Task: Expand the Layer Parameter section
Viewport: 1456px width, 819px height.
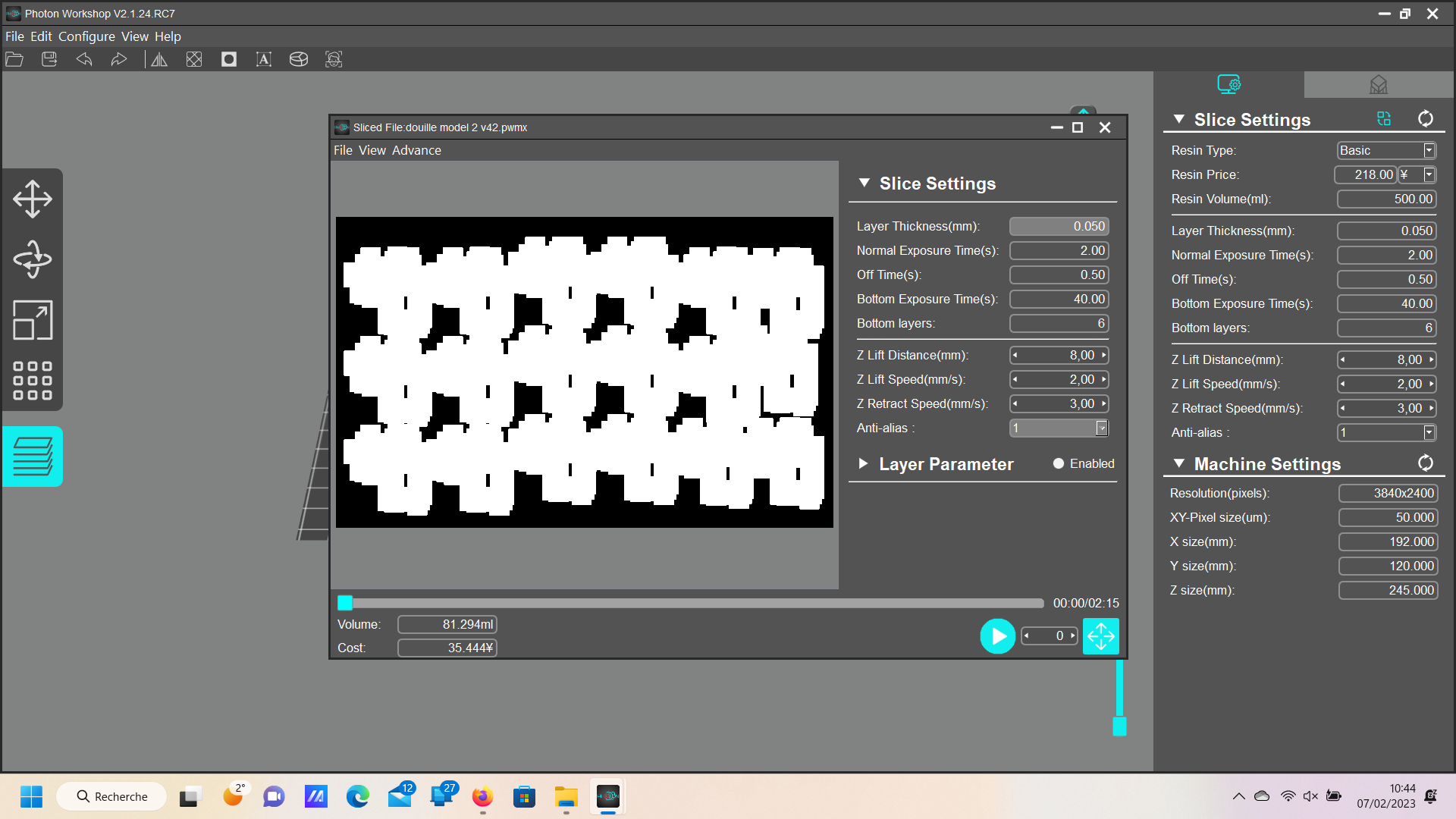Action: point(863,463)
